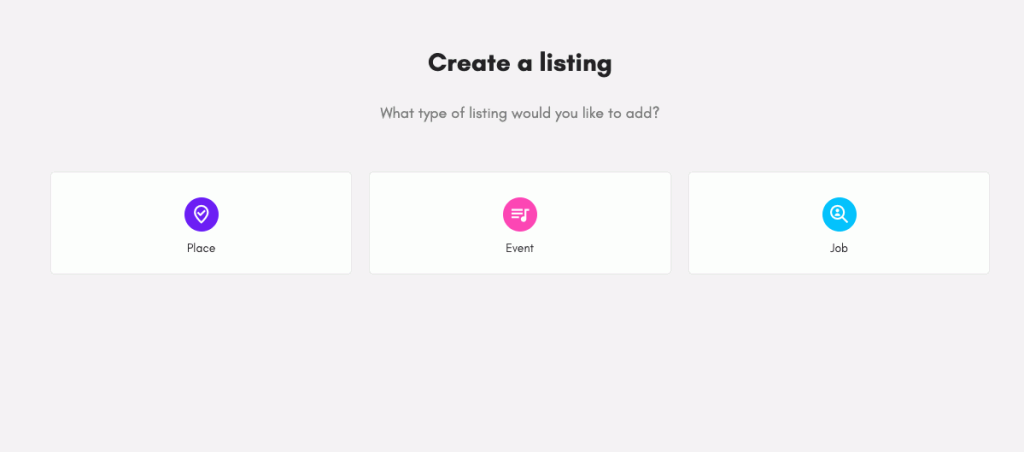Click the "Place" text label
Image resolution: width=1024 pixels, height=452 pixels.
[201, 248]
